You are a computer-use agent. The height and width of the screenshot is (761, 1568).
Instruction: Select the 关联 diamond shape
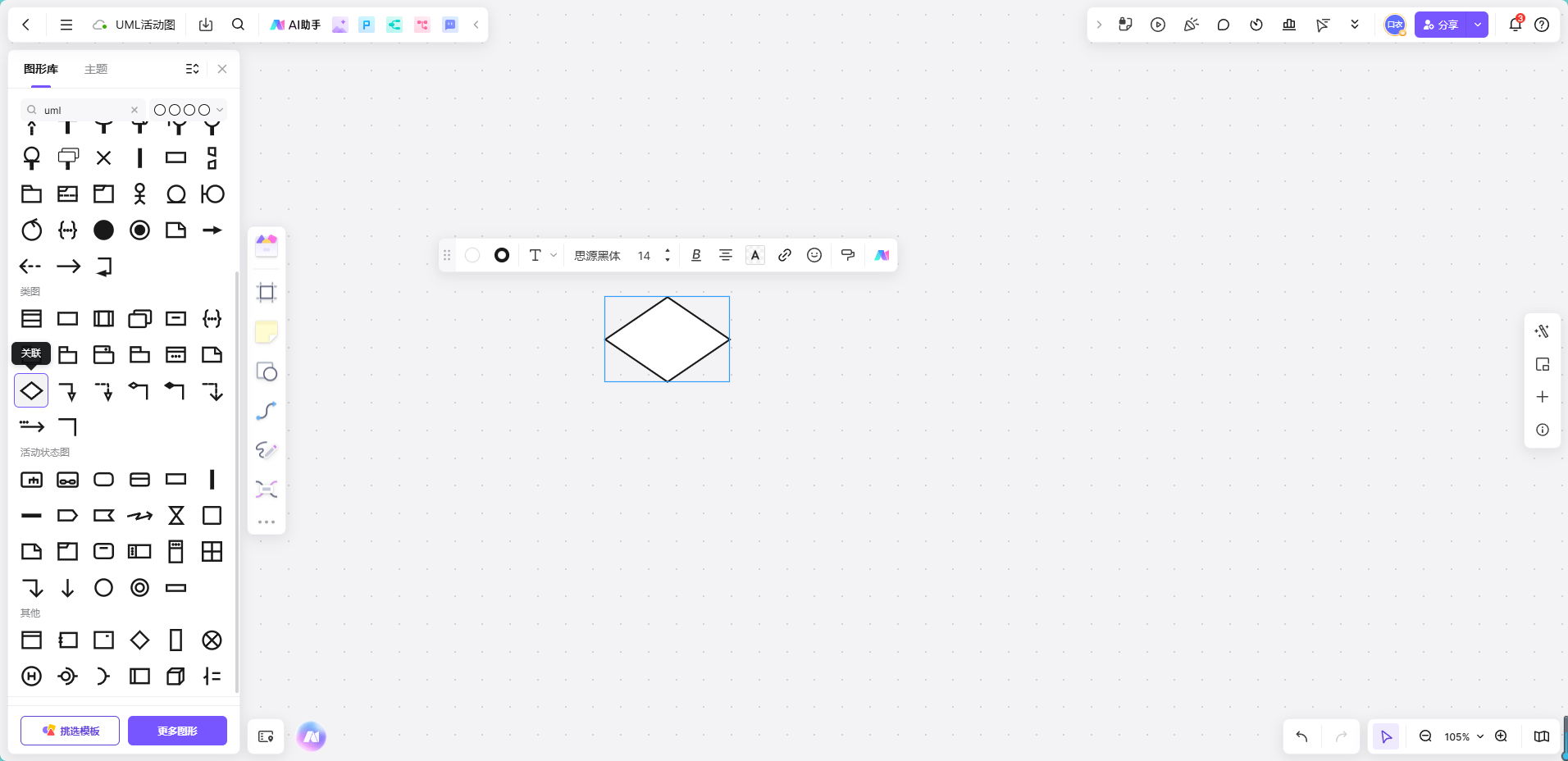[x=31, y=391]
